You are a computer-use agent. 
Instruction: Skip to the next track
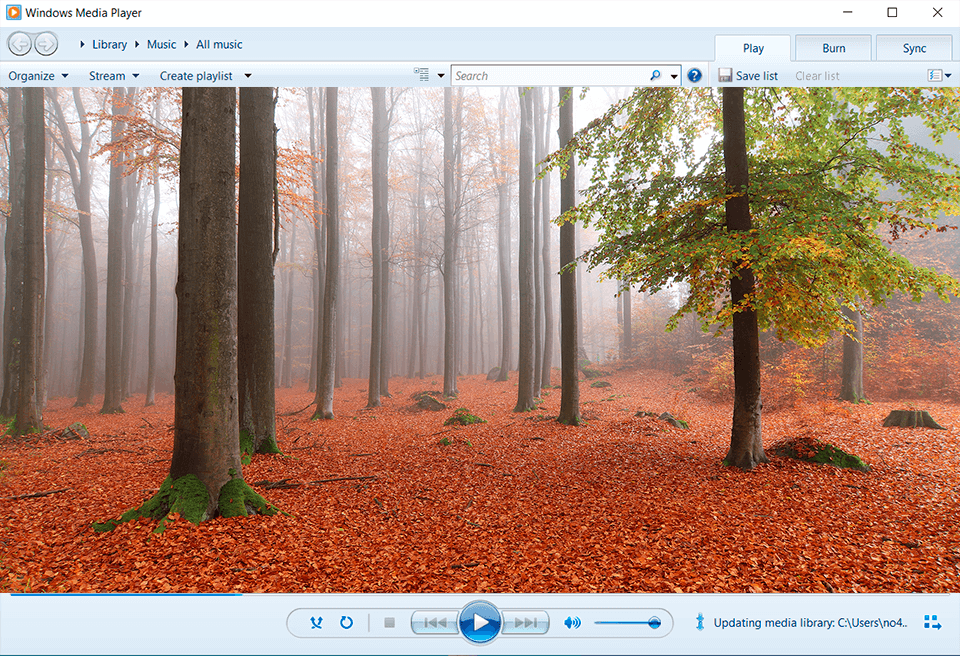click(524, 622)
